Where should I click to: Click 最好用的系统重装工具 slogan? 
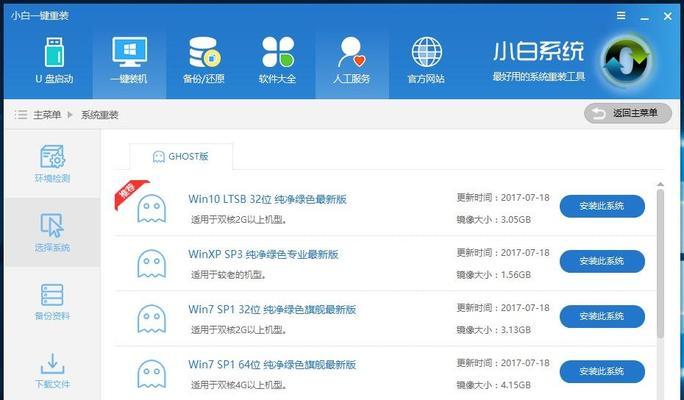(x=539, y=77)
